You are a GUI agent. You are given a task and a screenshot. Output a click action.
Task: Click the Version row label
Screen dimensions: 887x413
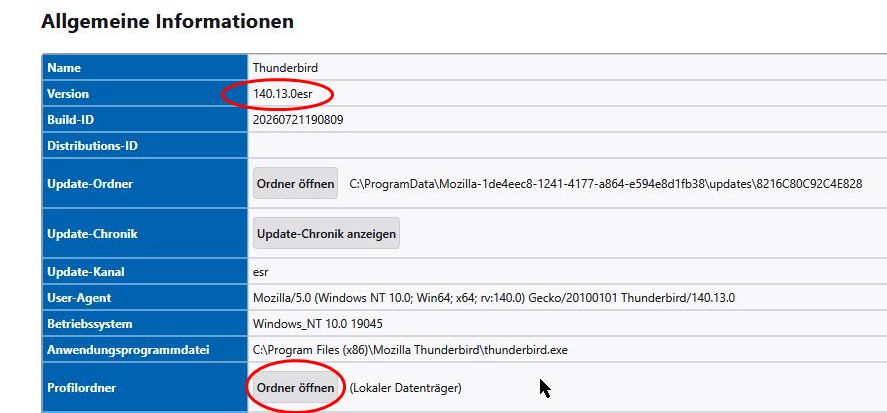[x=68, y=94]
